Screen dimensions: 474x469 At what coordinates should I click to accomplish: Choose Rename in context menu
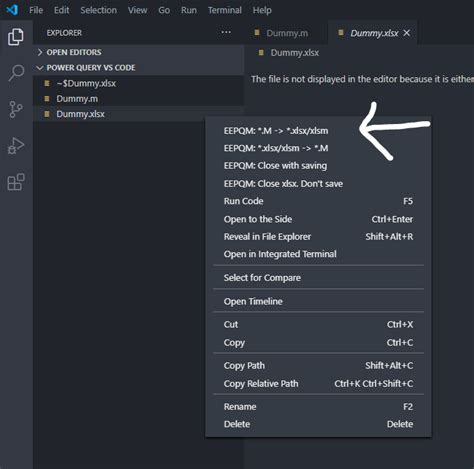[318, 407]
